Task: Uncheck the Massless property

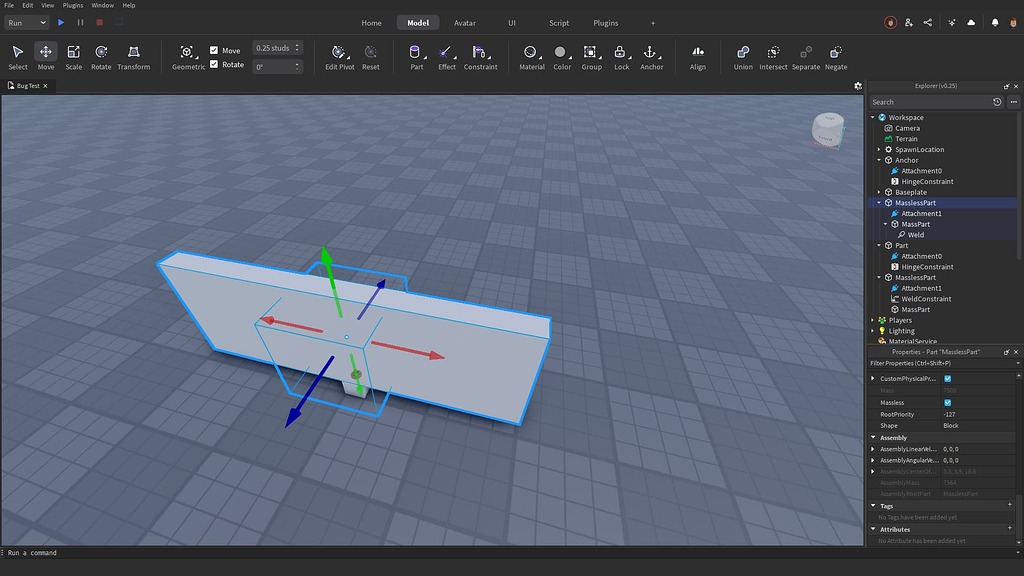Action: (948, 403)
